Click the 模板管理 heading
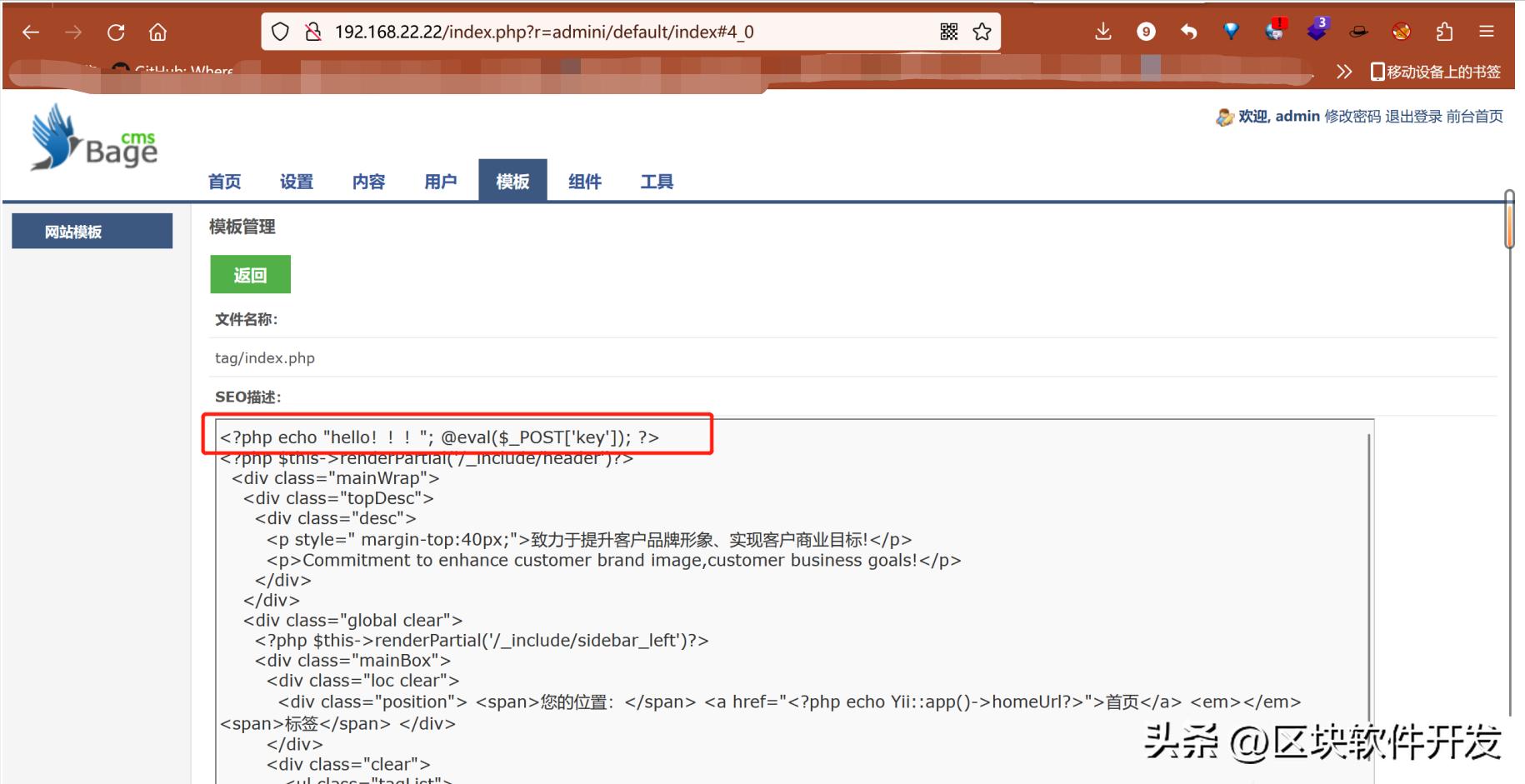This screenshot has height=784, width=1525. coord(242,227)
